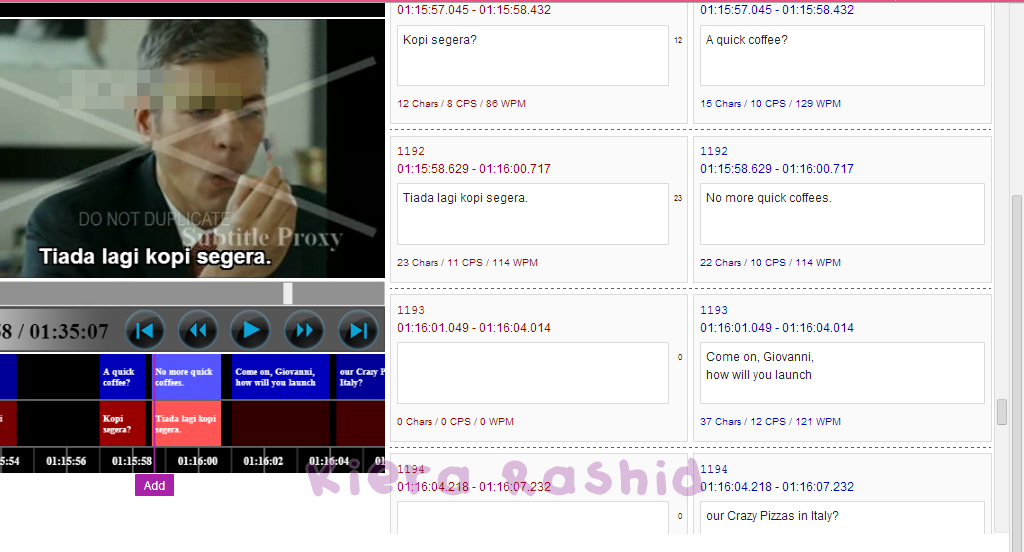Click the 01:16:02 timeline ruler mark
The height and width of the screenshot is (552, 1024).
[263, 461]
